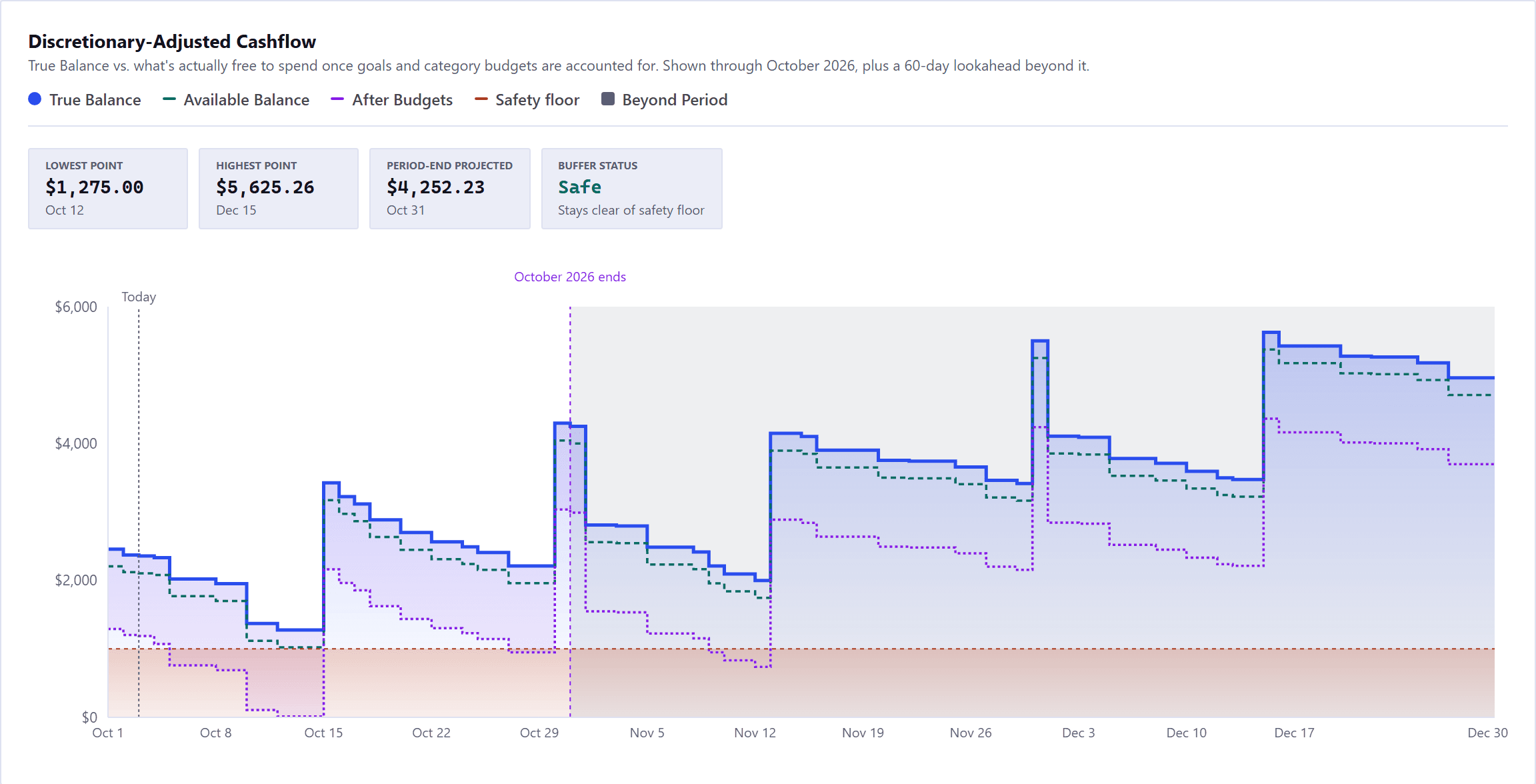Click the Beyond Period gray legend square
The width and height of the screenshot is (1536, 784).
point(608,99)
